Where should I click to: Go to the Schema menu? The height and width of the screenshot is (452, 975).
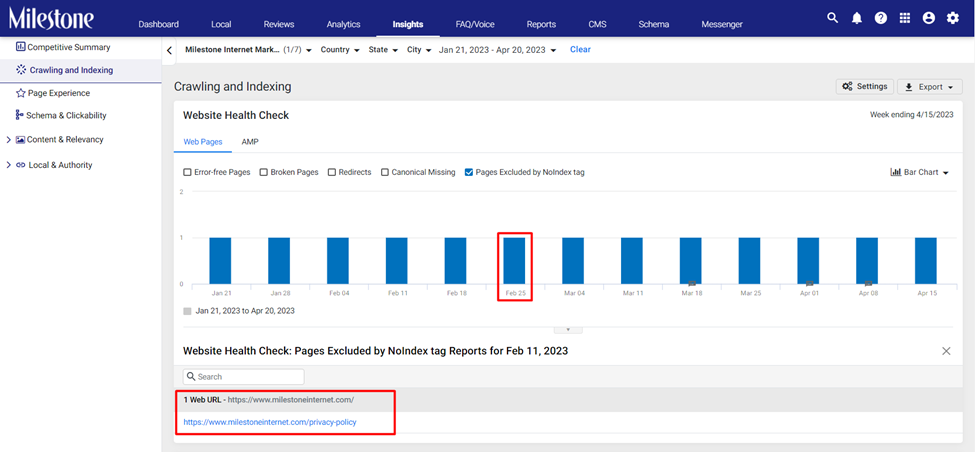click(654, 24)
